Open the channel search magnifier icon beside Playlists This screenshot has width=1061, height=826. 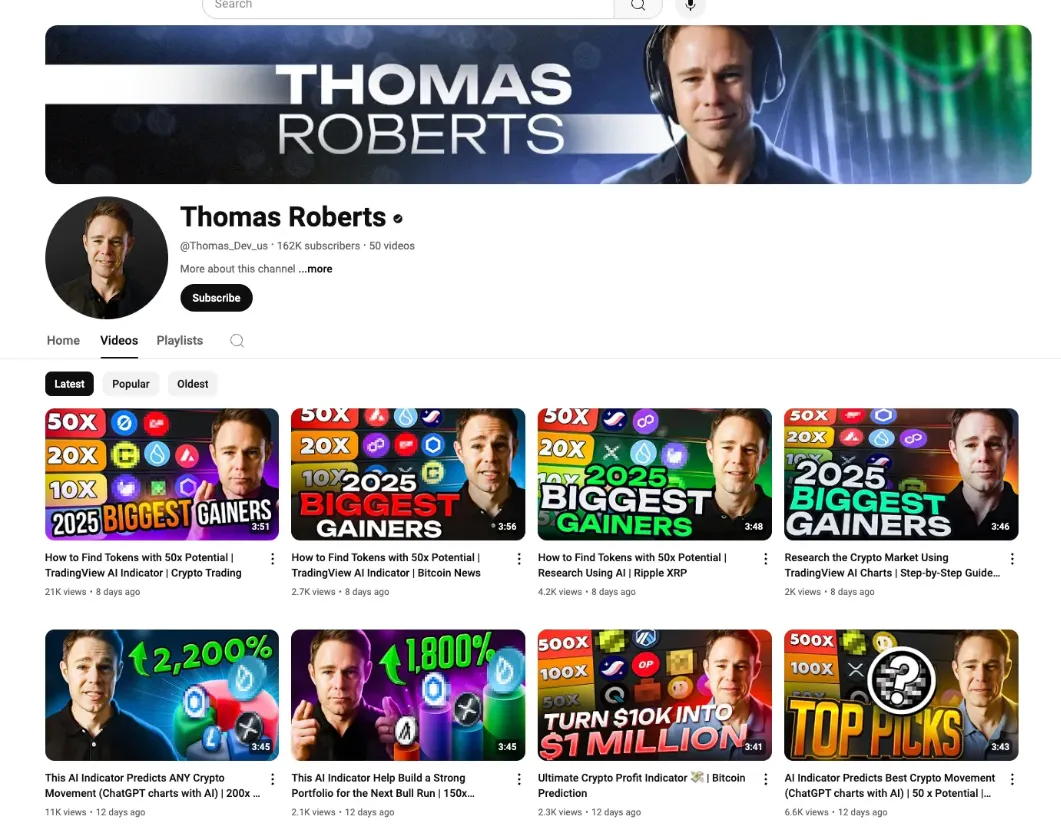point(237,340)
